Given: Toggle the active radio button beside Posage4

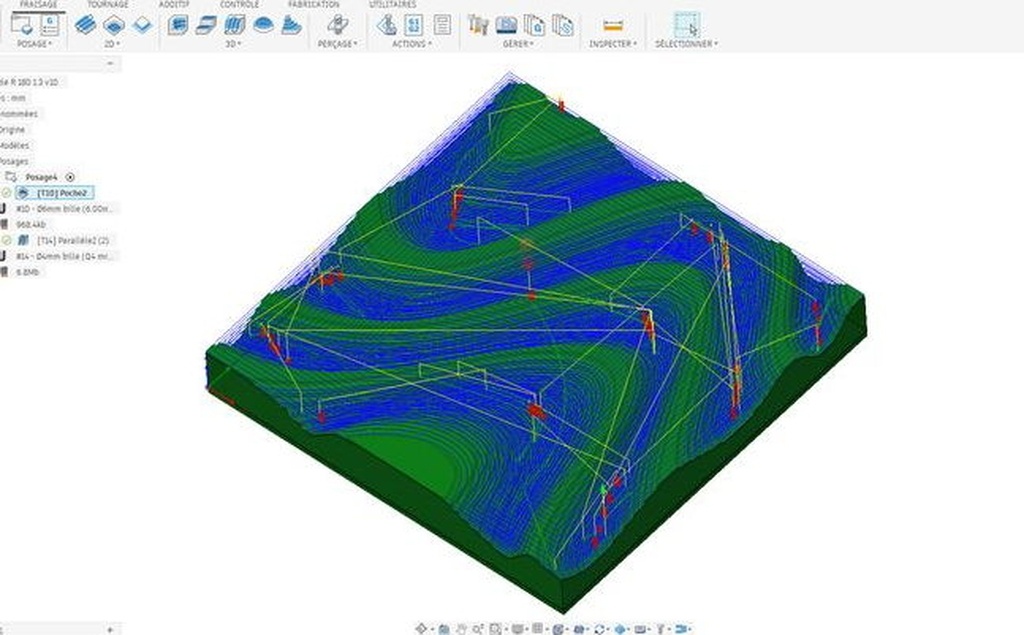Looking at the screenshot, I should pyautogui.click(x=70, y=177).
